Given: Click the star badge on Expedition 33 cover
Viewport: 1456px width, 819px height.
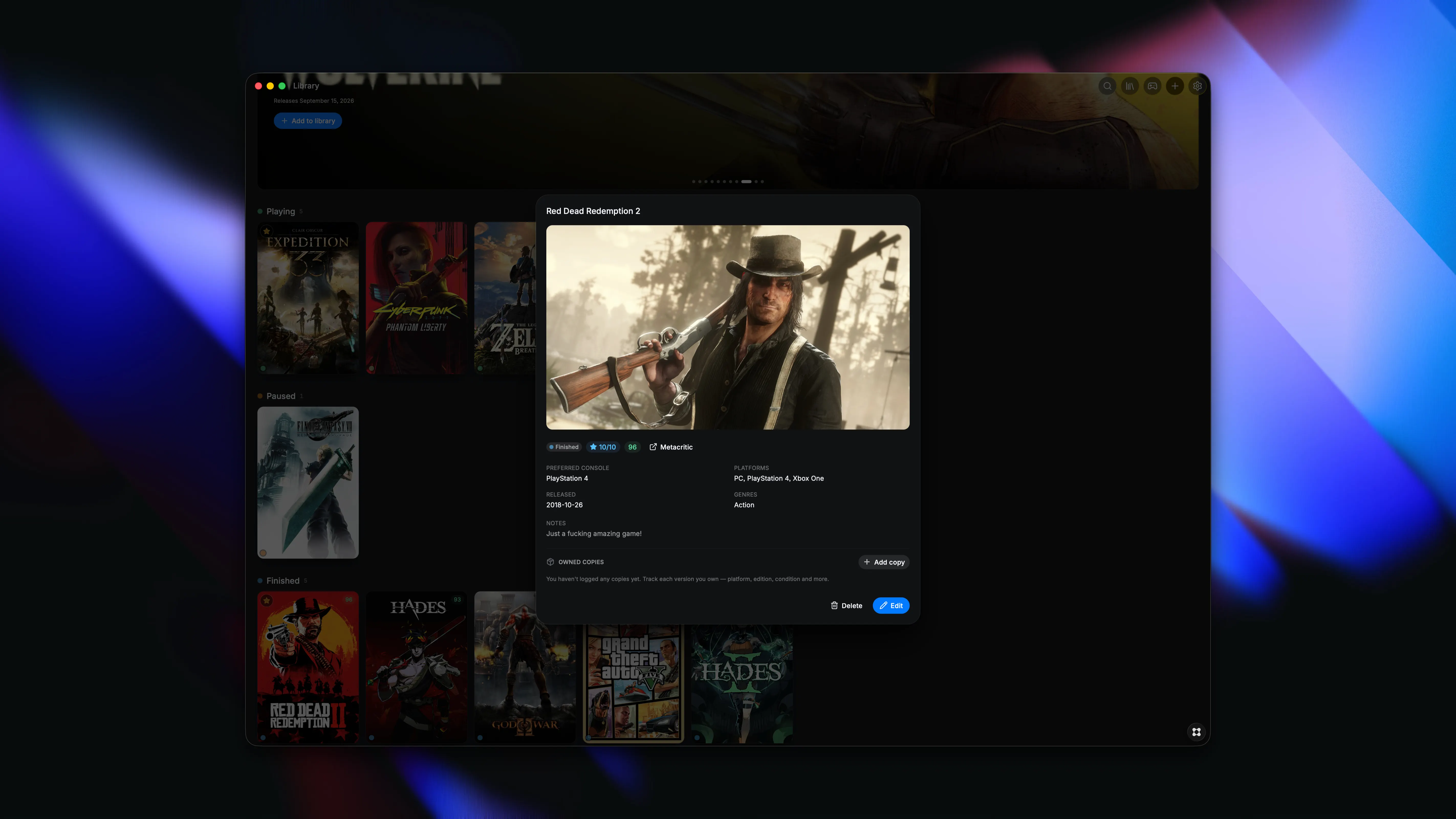Looking at the screenshot, I should point(267,231).
